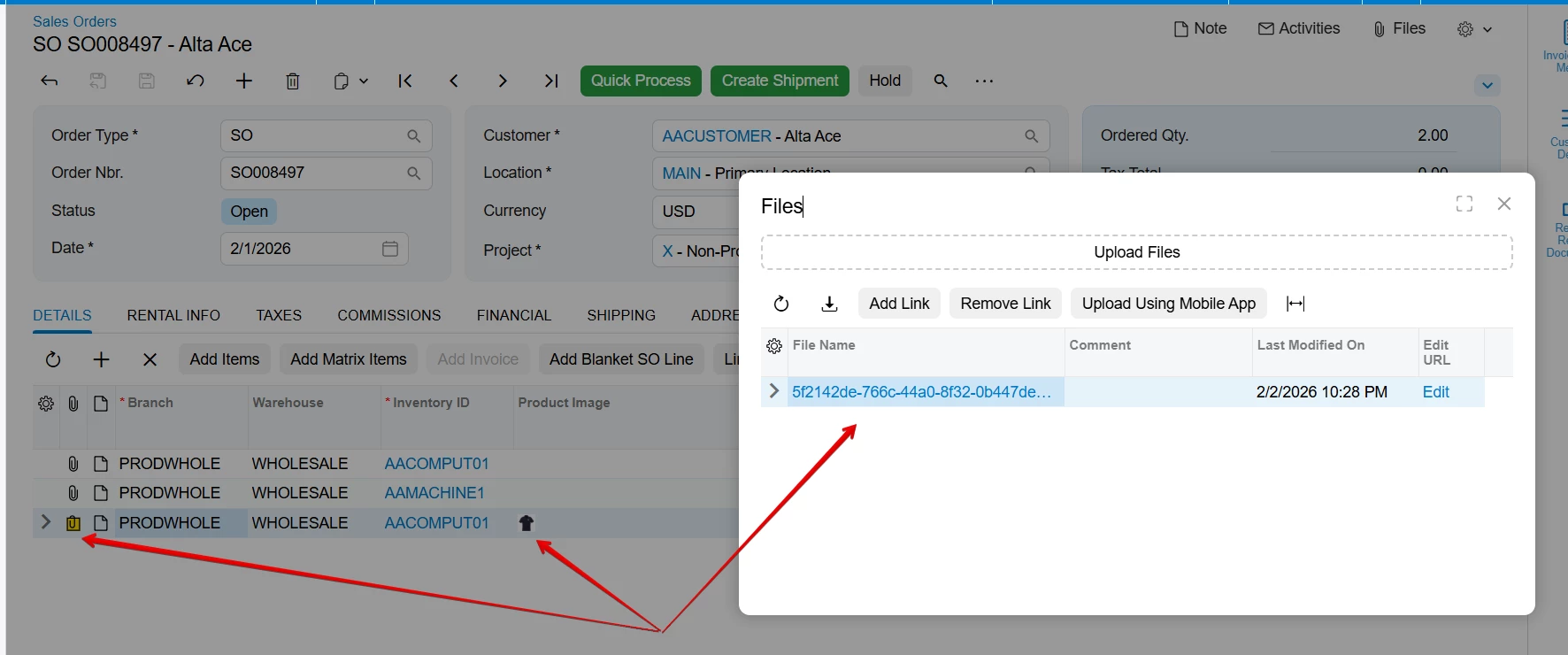Image resolution: width=1568 pixels, height=655 pixels.
Task: Search the Customer lookup
Action: click(x=1031, y=136)
